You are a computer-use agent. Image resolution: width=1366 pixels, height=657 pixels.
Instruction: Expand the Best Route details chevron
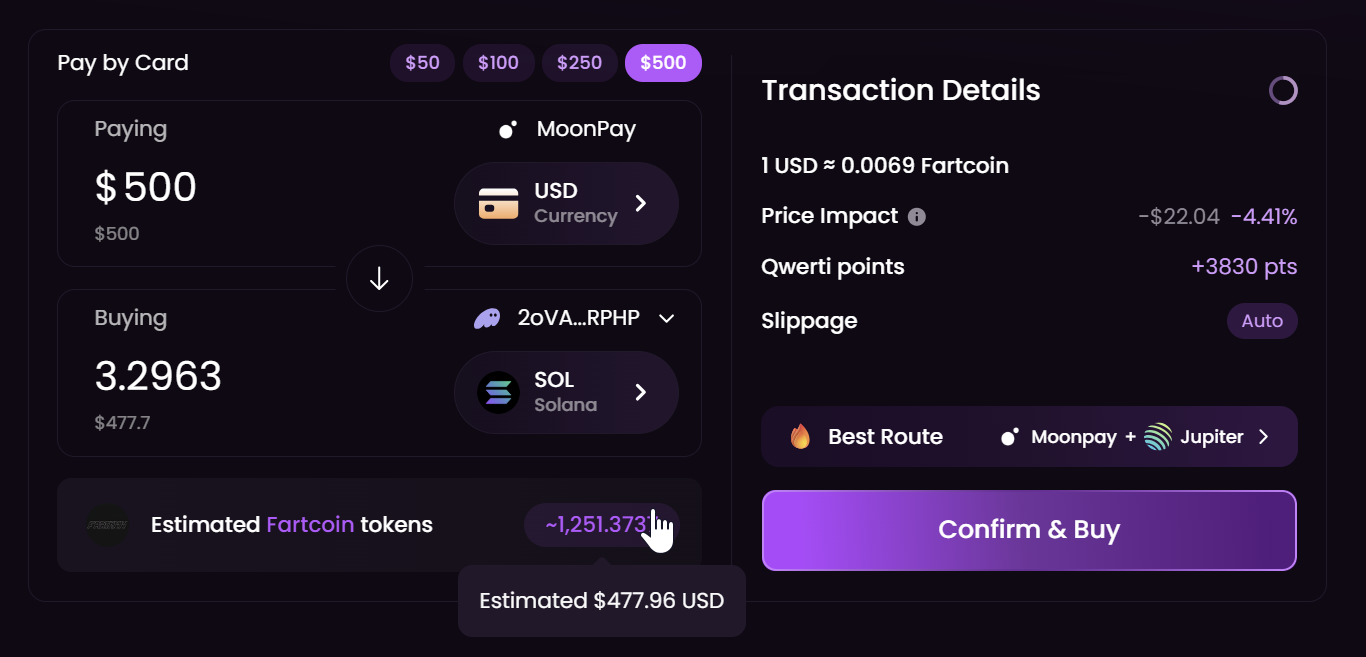click(1264, 437)
